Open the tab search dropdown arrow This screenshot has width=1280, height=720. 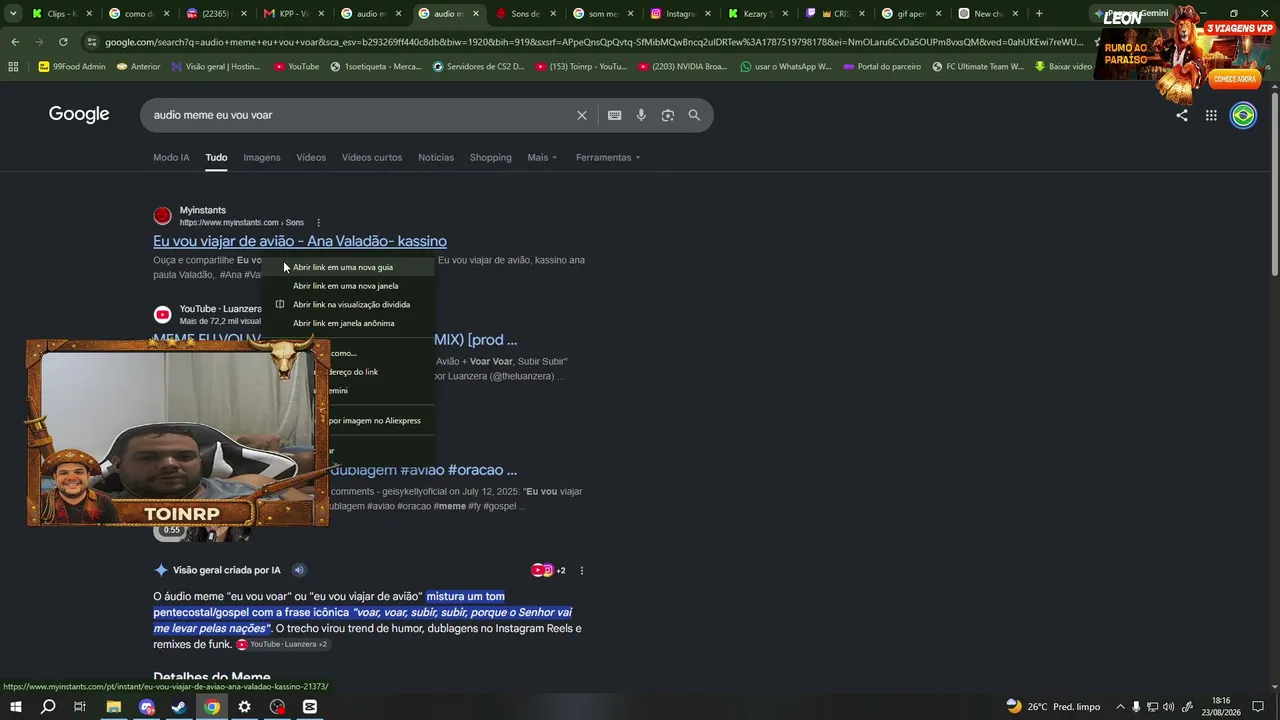pyautogui.click(x=13, y=14)
